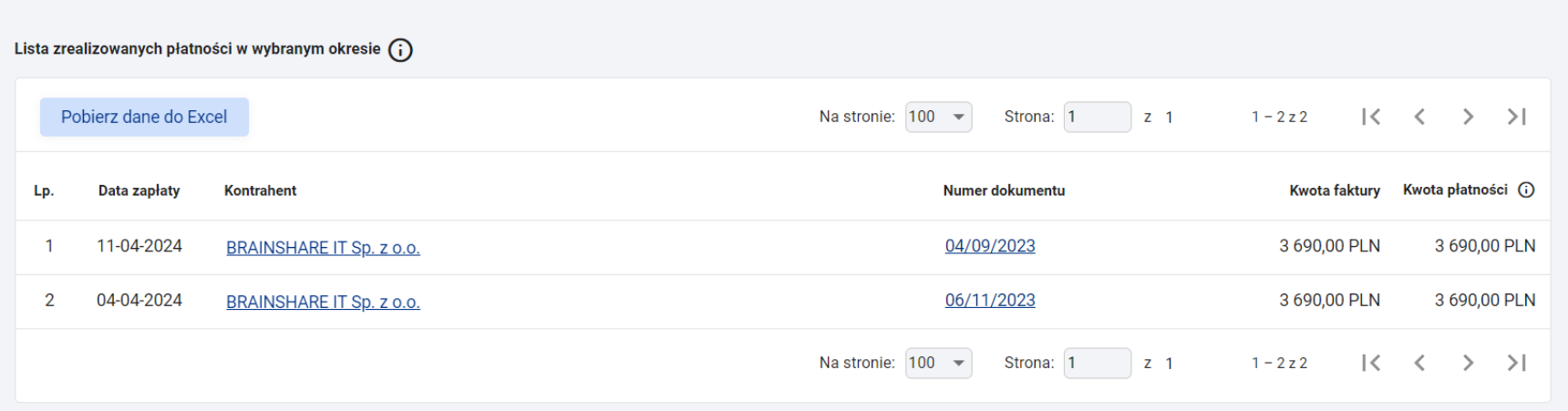
Task: Open document number 04/09/2023
Action: 990,246
